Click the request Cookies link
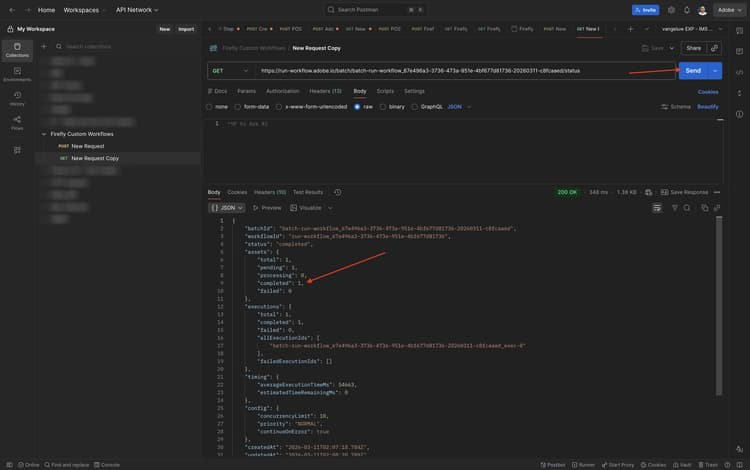 tap(708, 92)
